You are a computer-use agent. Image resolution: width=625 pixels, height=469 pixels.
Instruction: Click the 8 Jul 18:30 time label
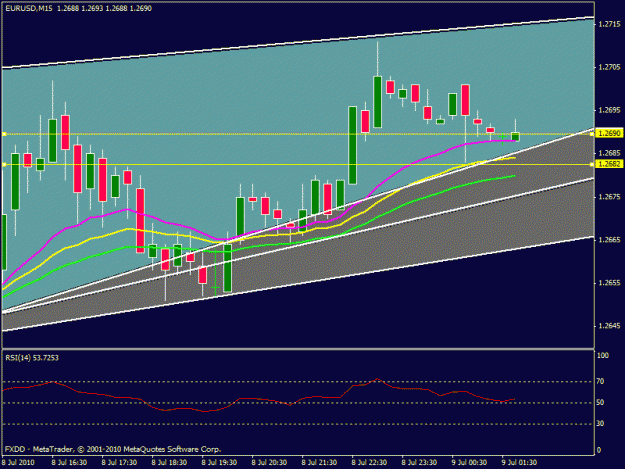169,463
